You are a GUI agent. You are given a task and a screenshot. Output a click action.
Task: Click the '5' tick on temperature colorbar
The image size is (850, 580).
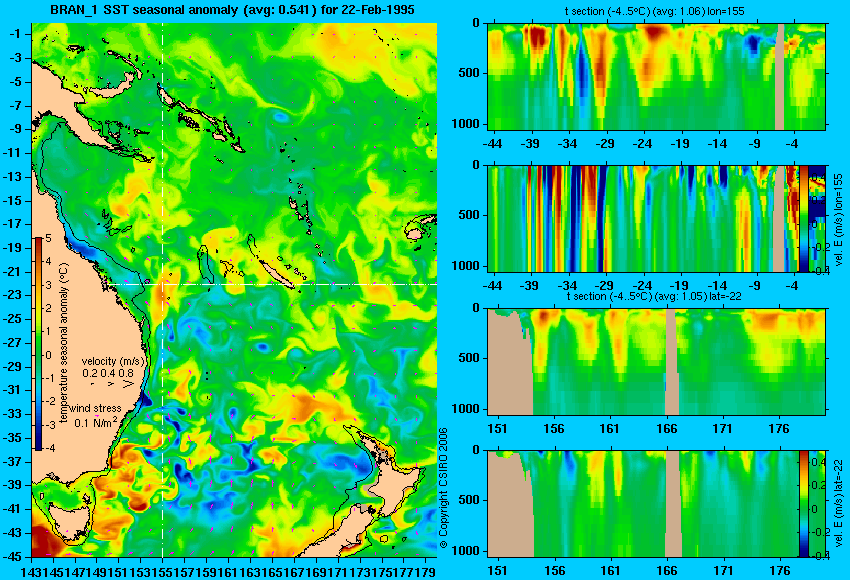[x=48, y=239]
